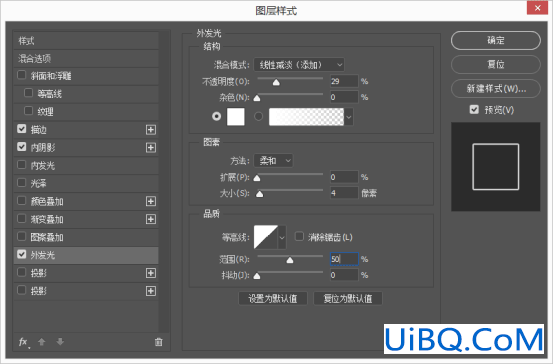Uncheck the 外发光 checkbox
The height and width of the screenshot is (364, 554).
(22, 254)
